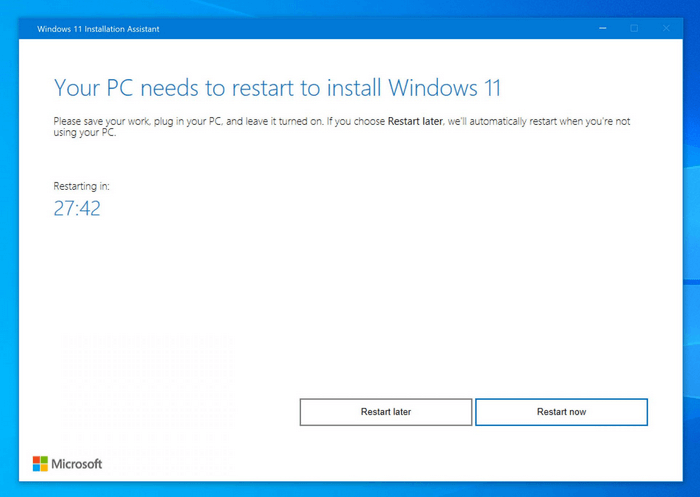This screenshot has height=497, width=700.
Task: Click the Microsoft wordmark text
Action: click(x=78, y=464)
